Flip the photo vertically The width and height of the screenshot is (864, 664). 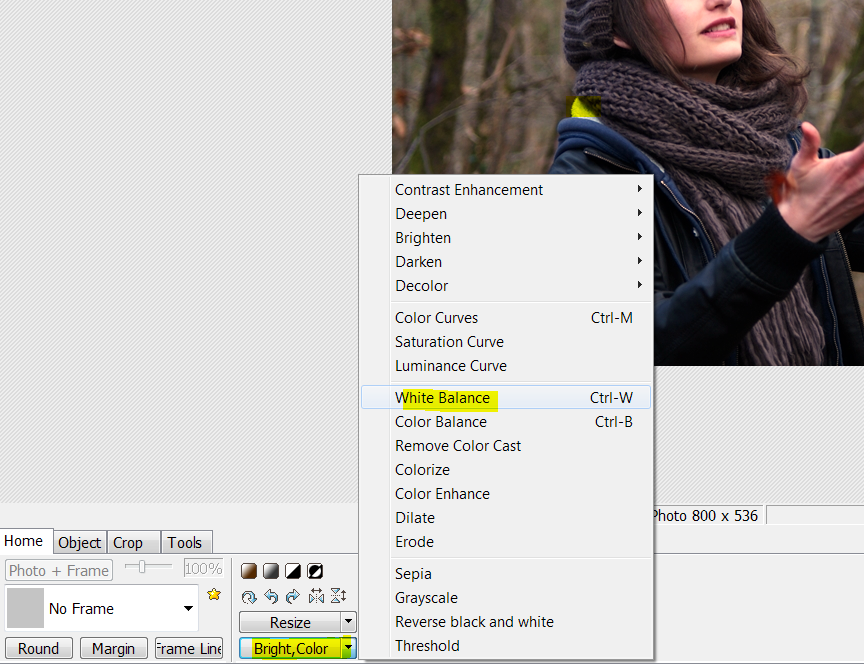(x=338, y=596)
